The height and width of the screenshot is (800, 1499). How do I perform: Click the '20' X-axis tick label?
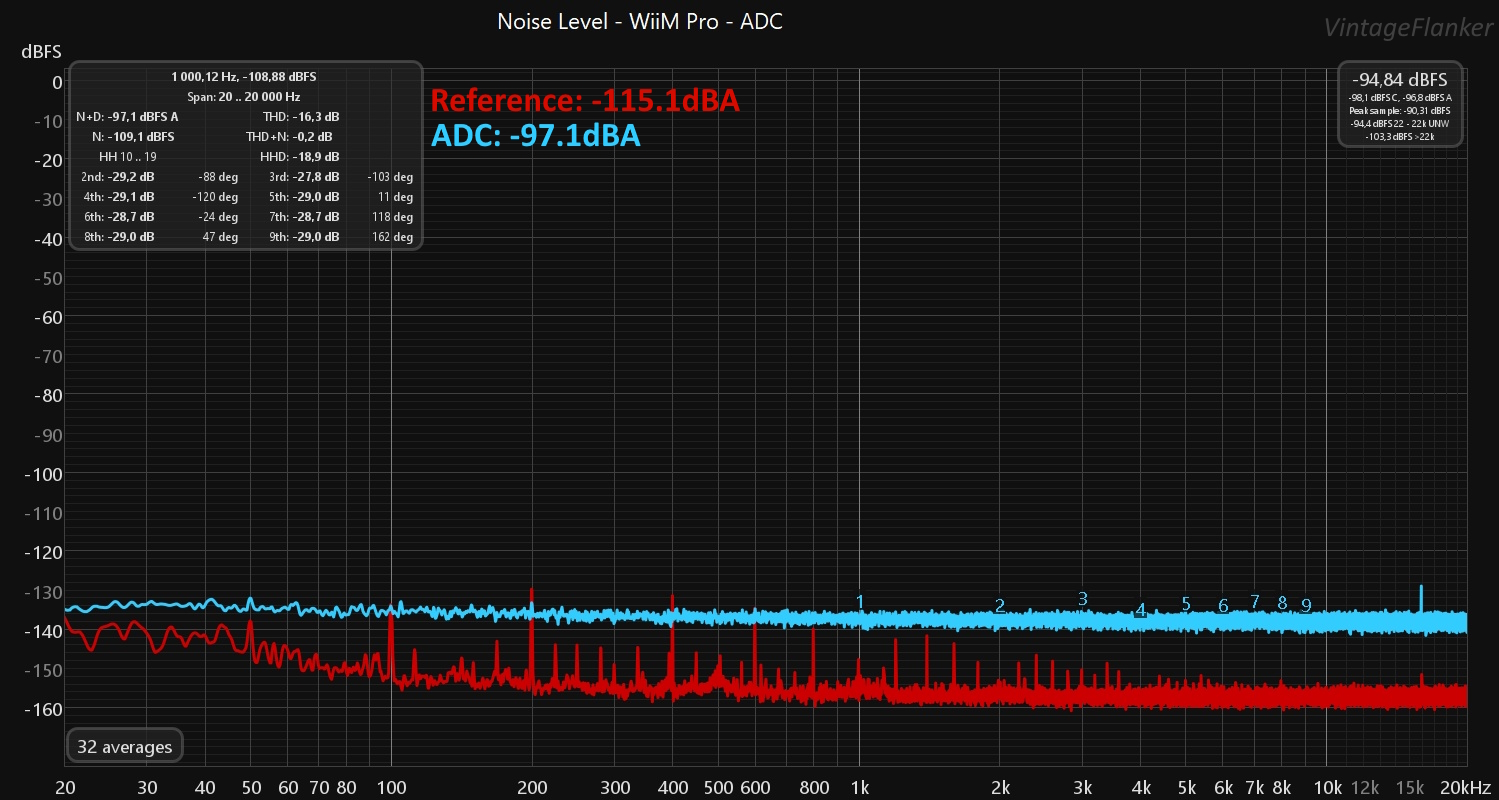click(64, 786)
